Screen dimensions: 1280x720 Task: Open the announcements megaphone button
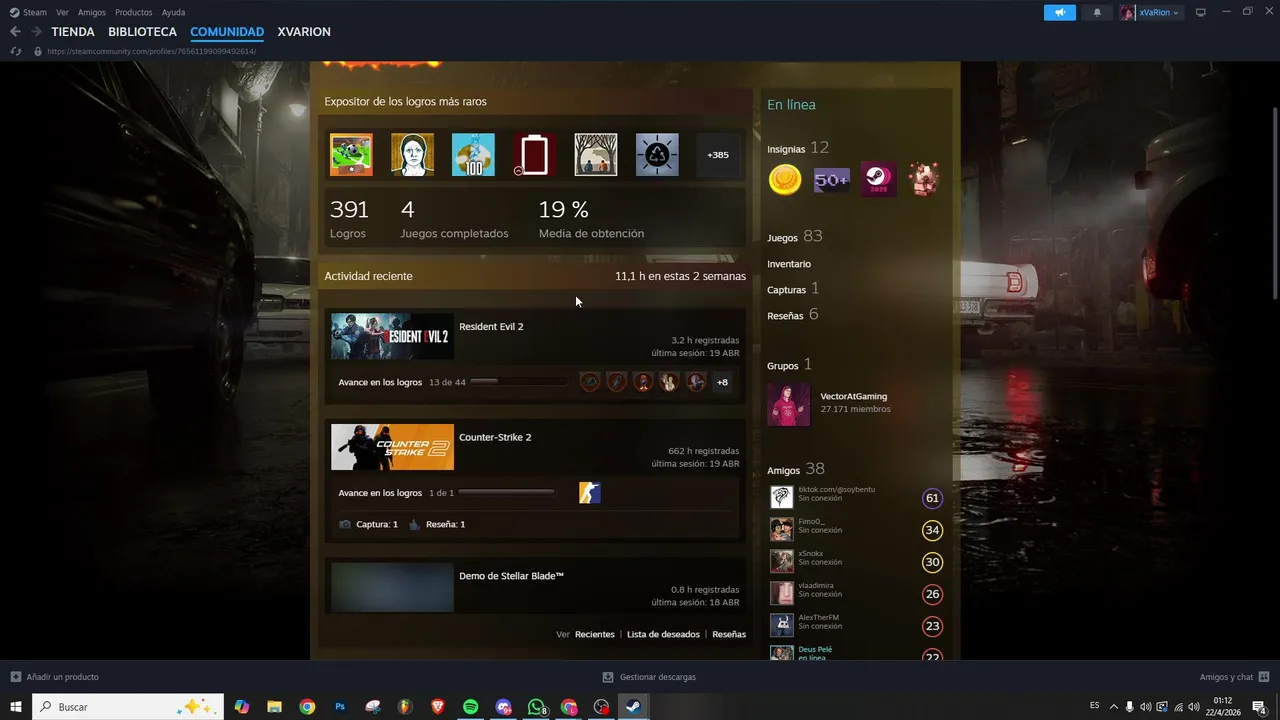(1060, 12)
